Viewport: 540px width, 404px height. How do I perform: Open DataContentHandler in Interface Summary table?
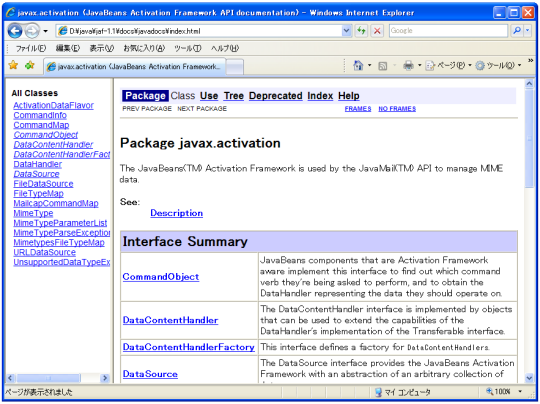coord(170,320)
